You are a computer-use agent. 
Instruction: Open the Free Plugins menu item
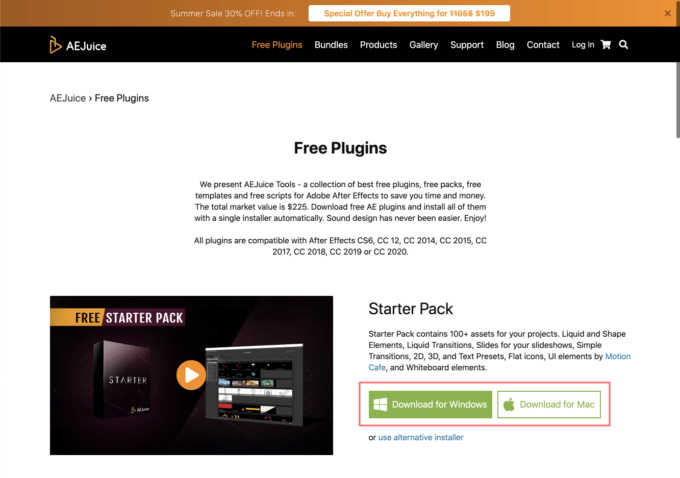pos(277,45)
